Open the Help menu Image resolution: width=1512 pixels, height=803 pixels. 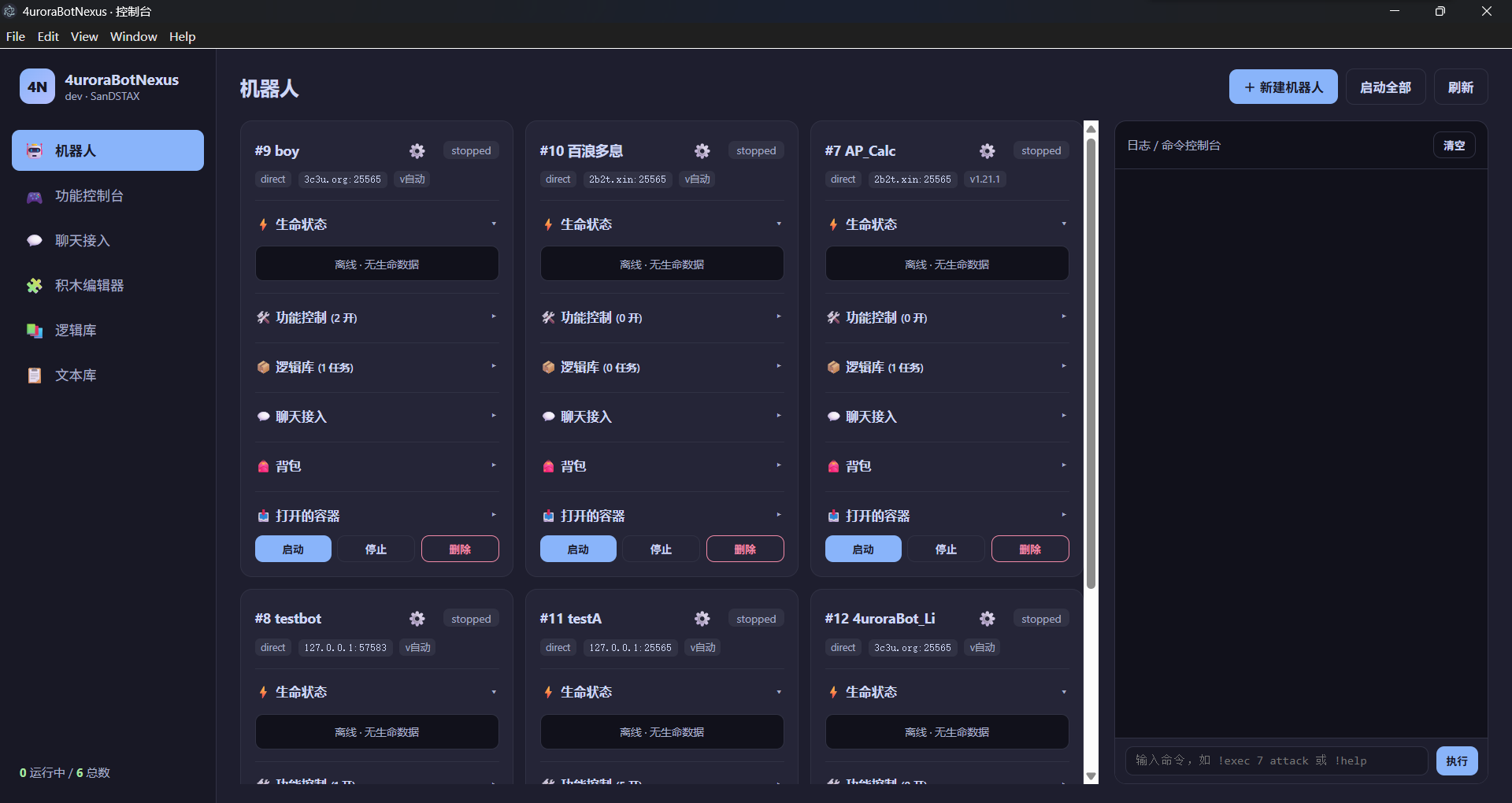182,36
